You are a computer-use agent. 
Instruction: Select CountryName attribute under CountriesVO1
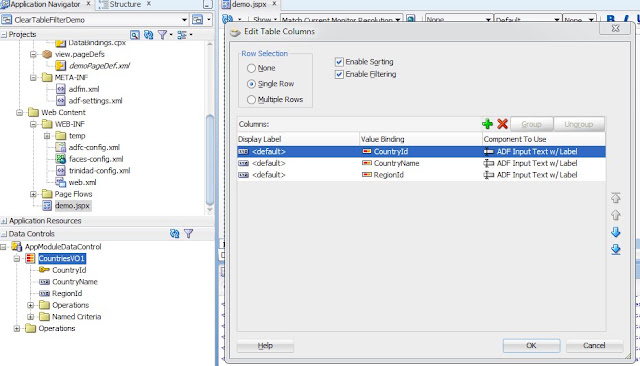coord(75,282)
